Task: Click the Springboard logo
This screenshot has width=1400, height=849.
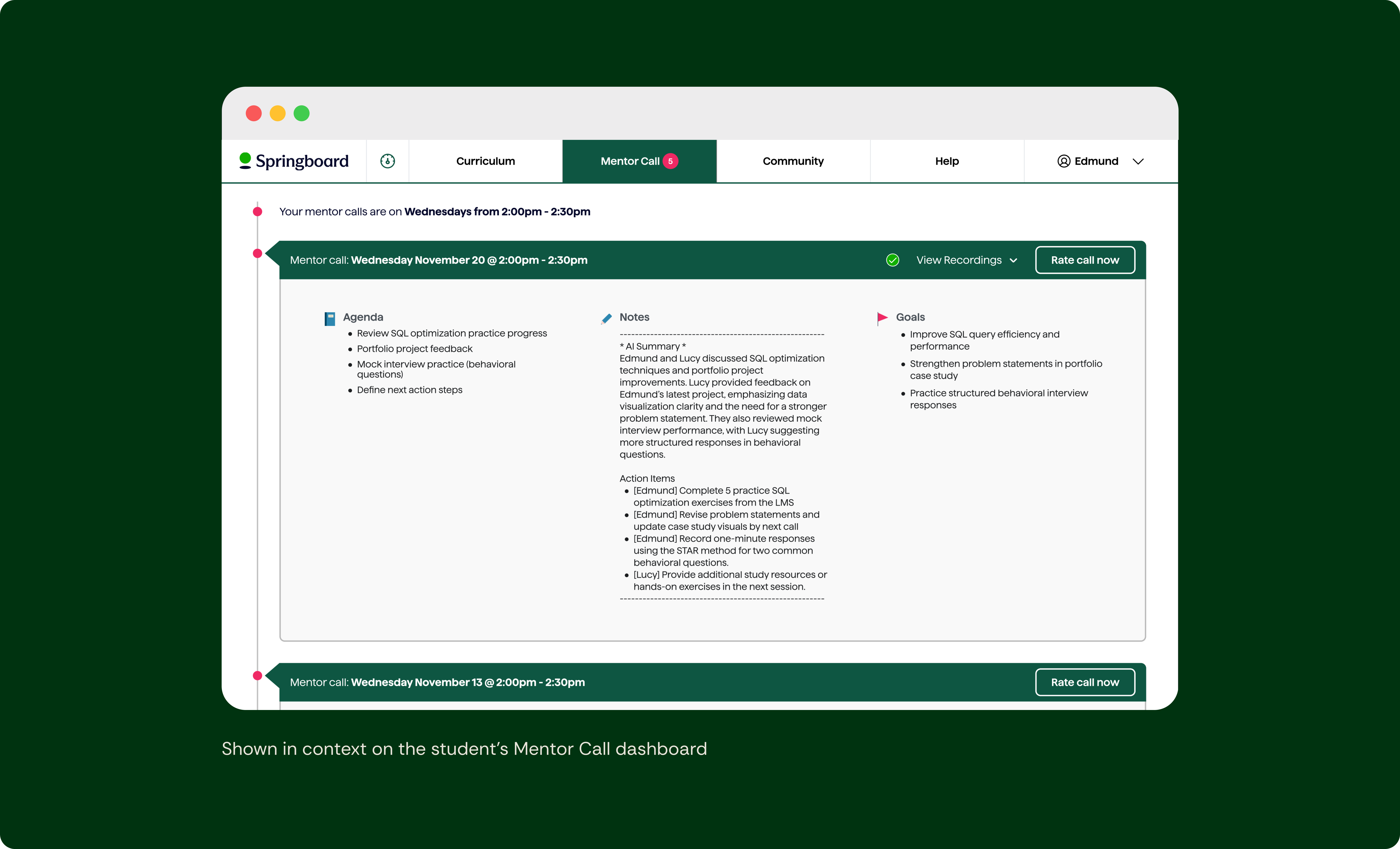Action: (294, 161)
